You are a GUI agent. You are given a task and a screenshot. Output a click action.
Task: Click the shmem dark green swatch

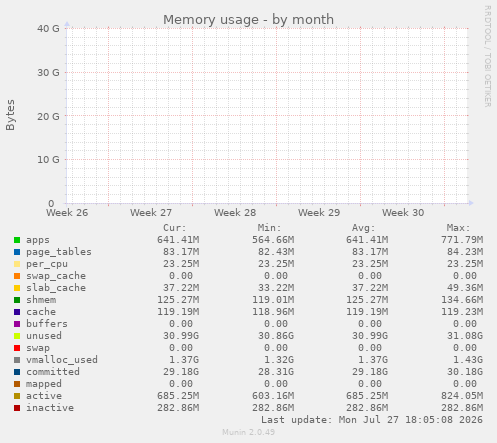(x=17, y=300)
